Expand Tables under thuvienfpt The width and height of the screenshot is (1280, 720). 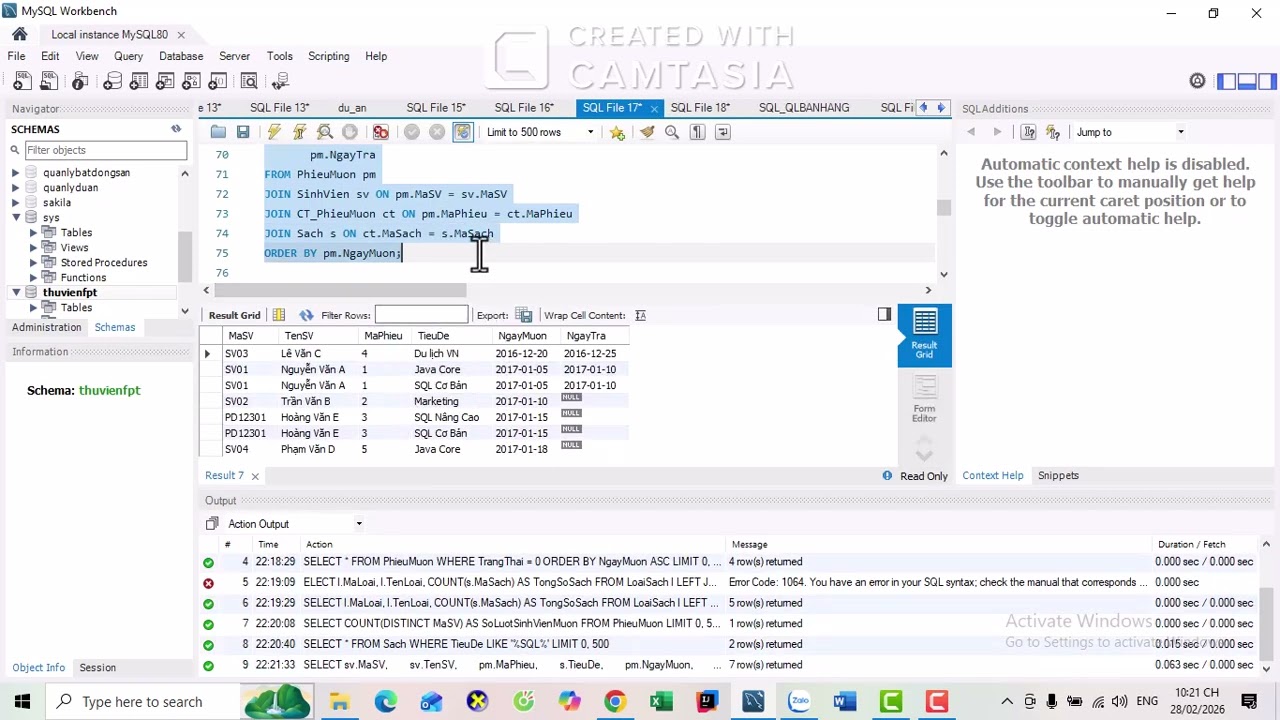click(33, 308)
